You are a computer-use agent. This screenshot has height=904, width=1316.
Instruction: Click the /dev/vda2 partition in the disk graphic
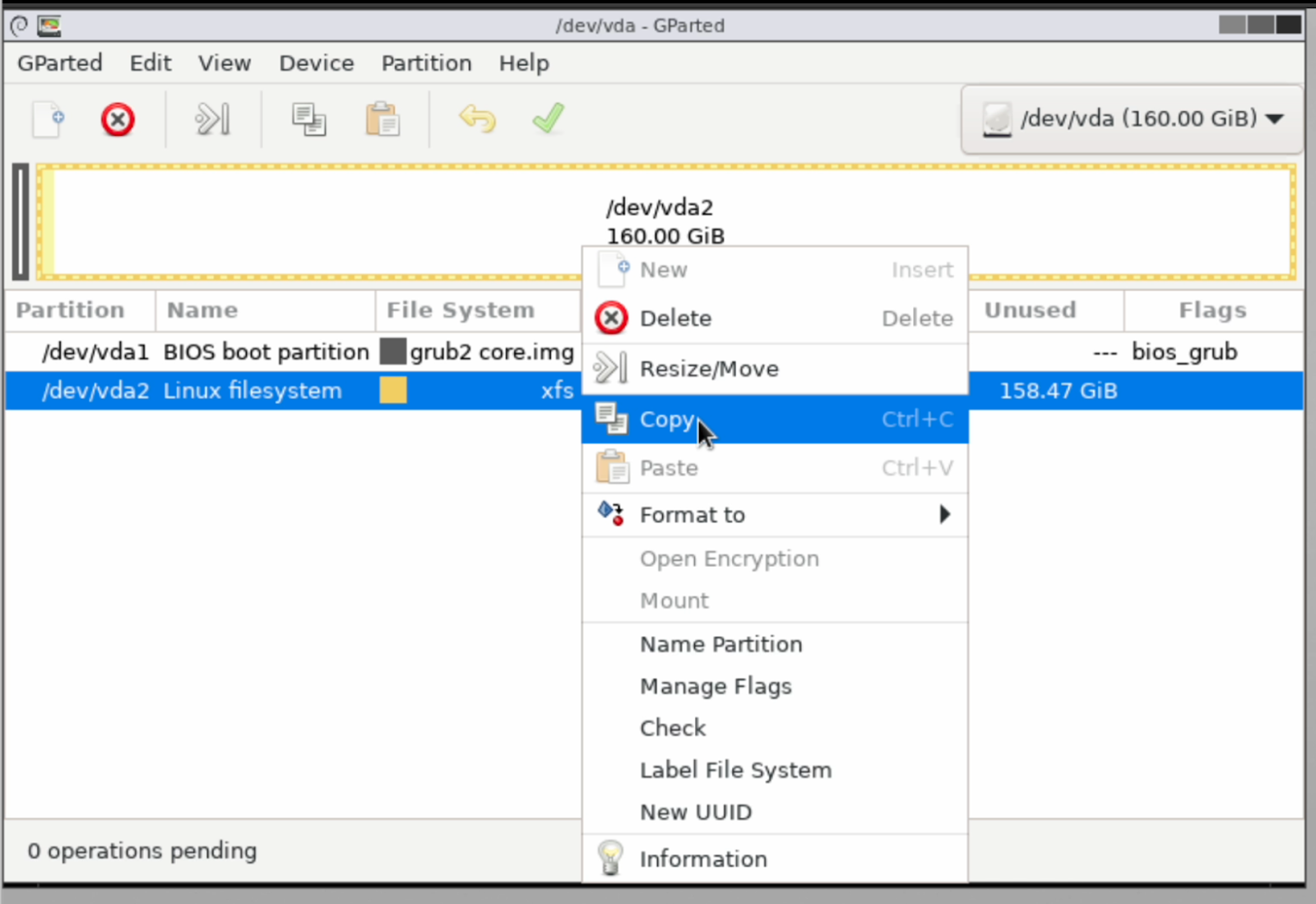[x=665, y=222]
